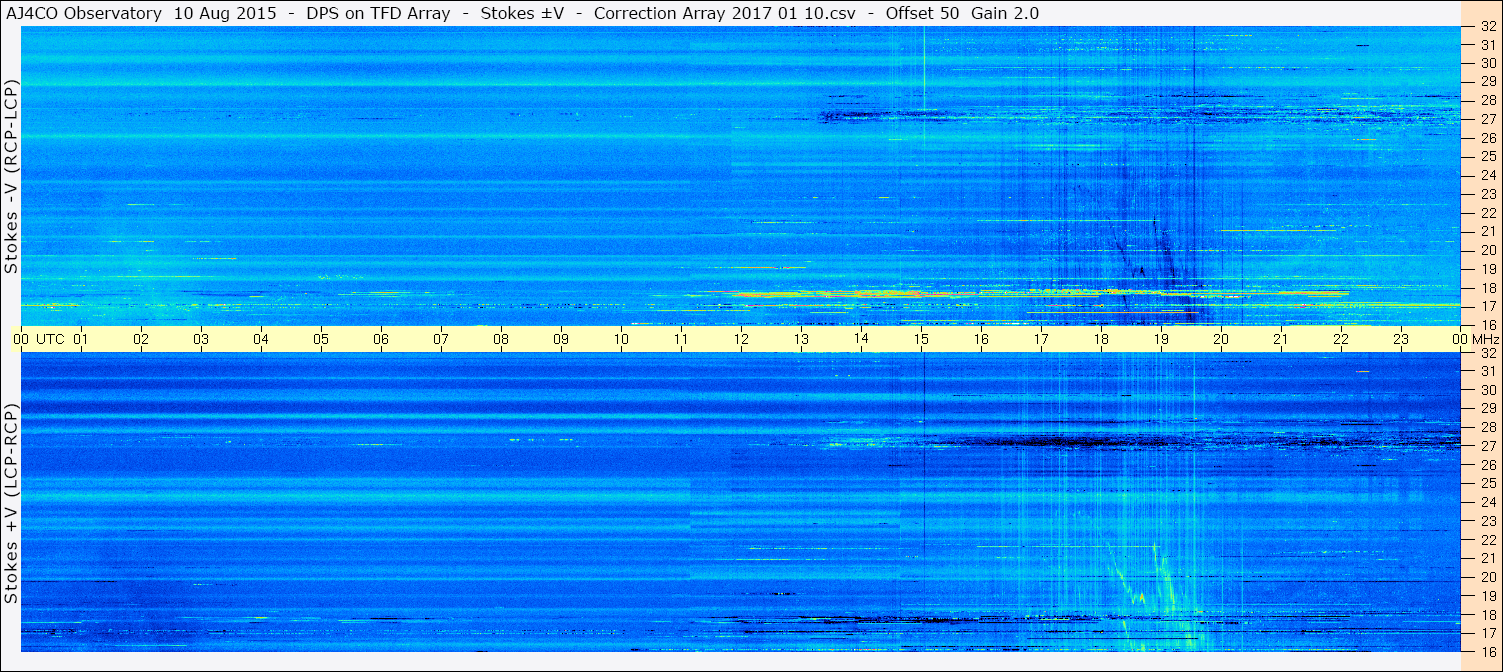Click the "AJ4CO Observatory" title text
1503x672 pixels.
82,13
